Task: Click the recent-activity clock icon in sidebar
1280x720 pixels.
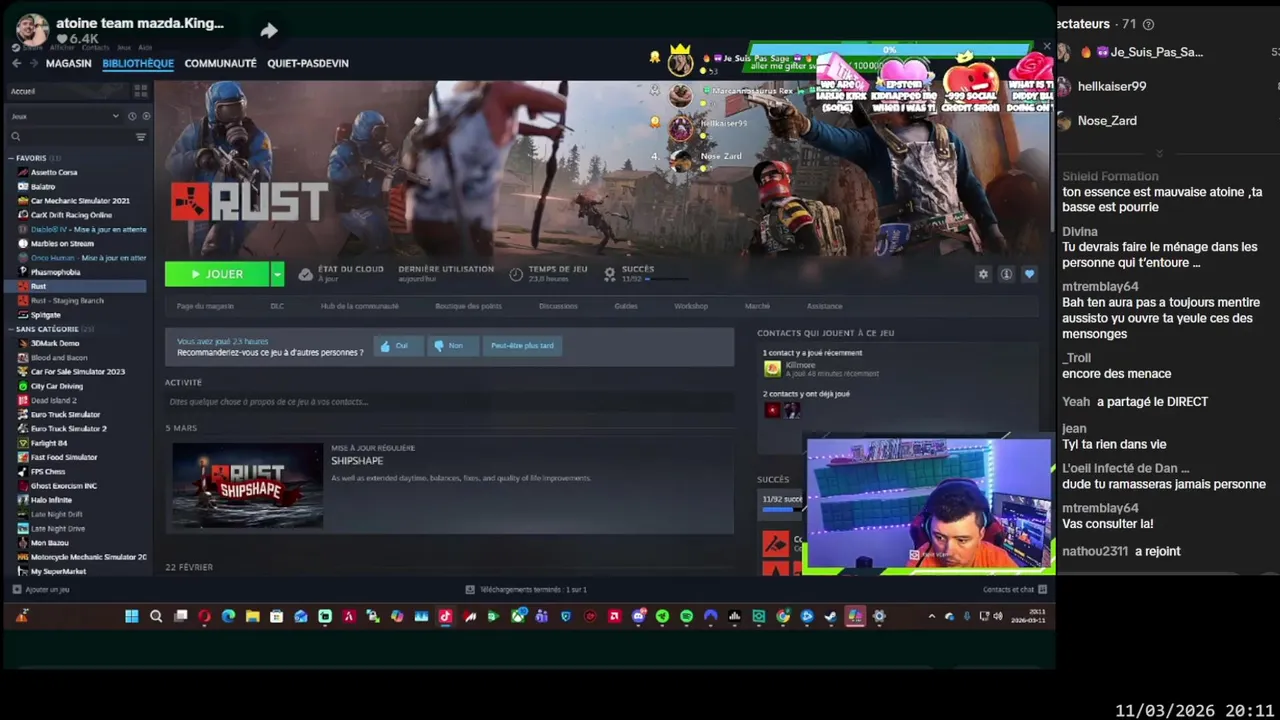Action: (x=132, y=116)
